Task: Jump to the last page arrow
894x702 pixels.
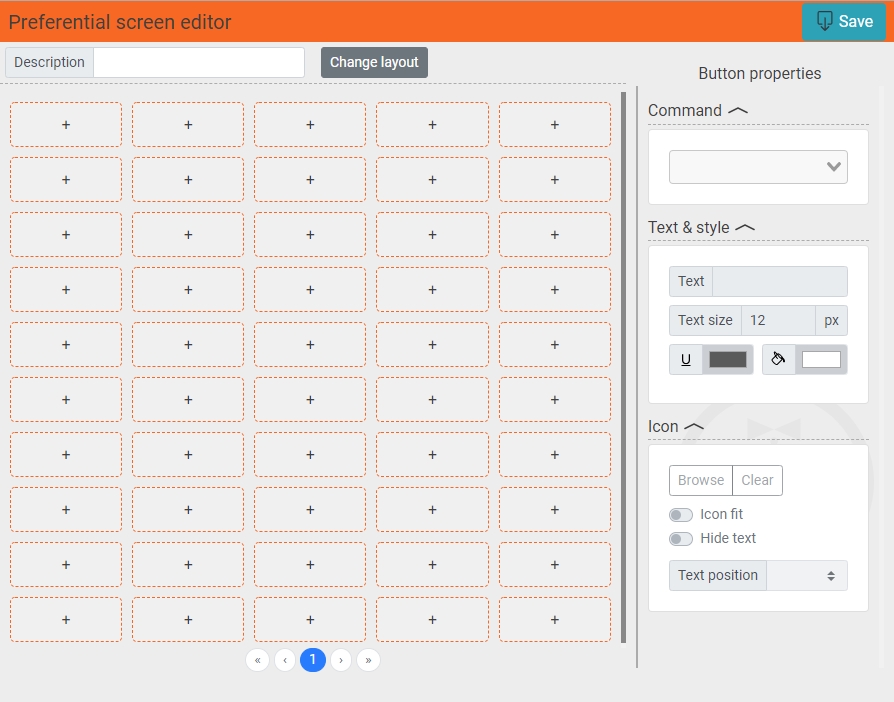Action: [368, 660]
